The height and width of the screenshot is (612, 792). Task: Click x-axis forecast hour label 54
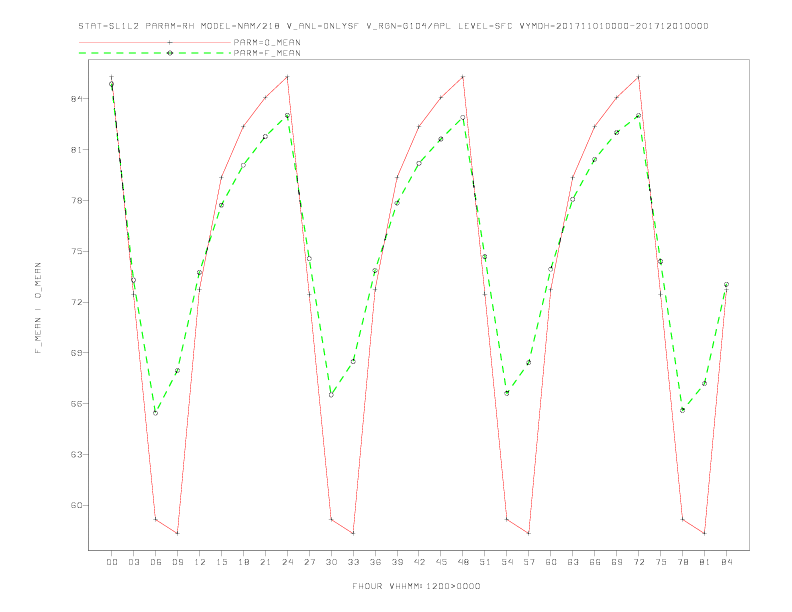click(507, 562)
